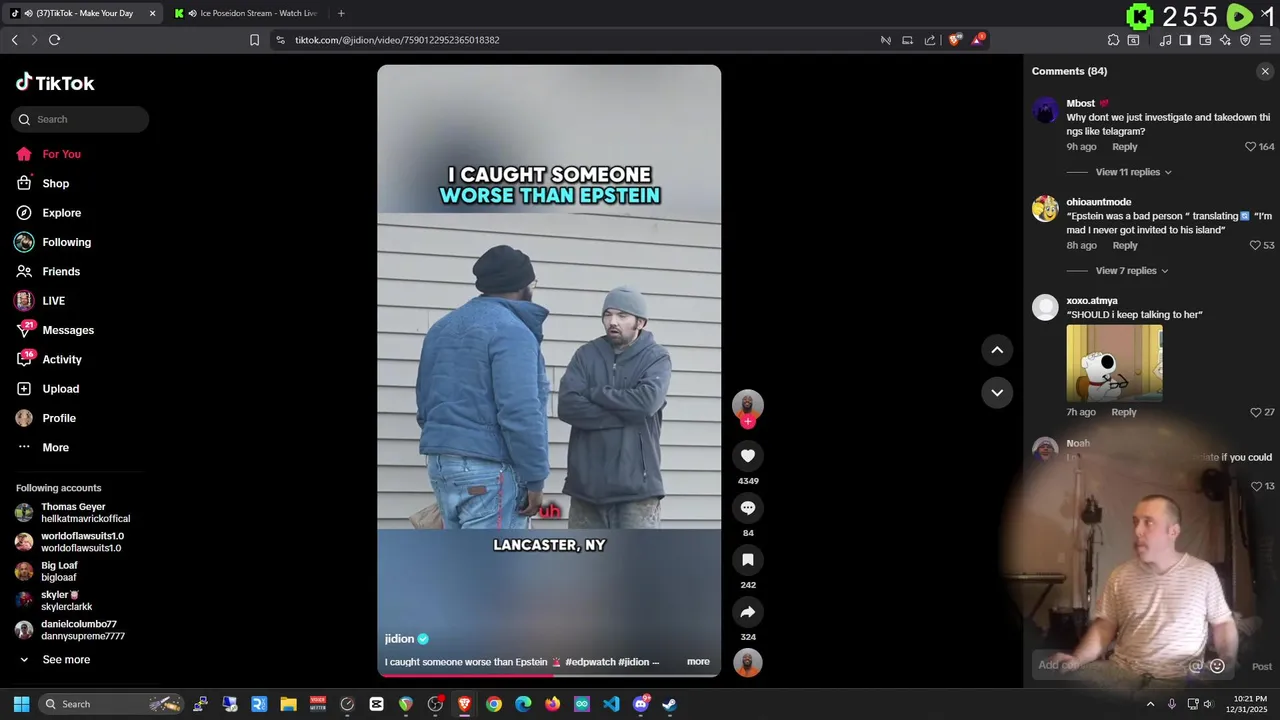
Task: Close the comments panel
Action: [x=1265, y=71]
